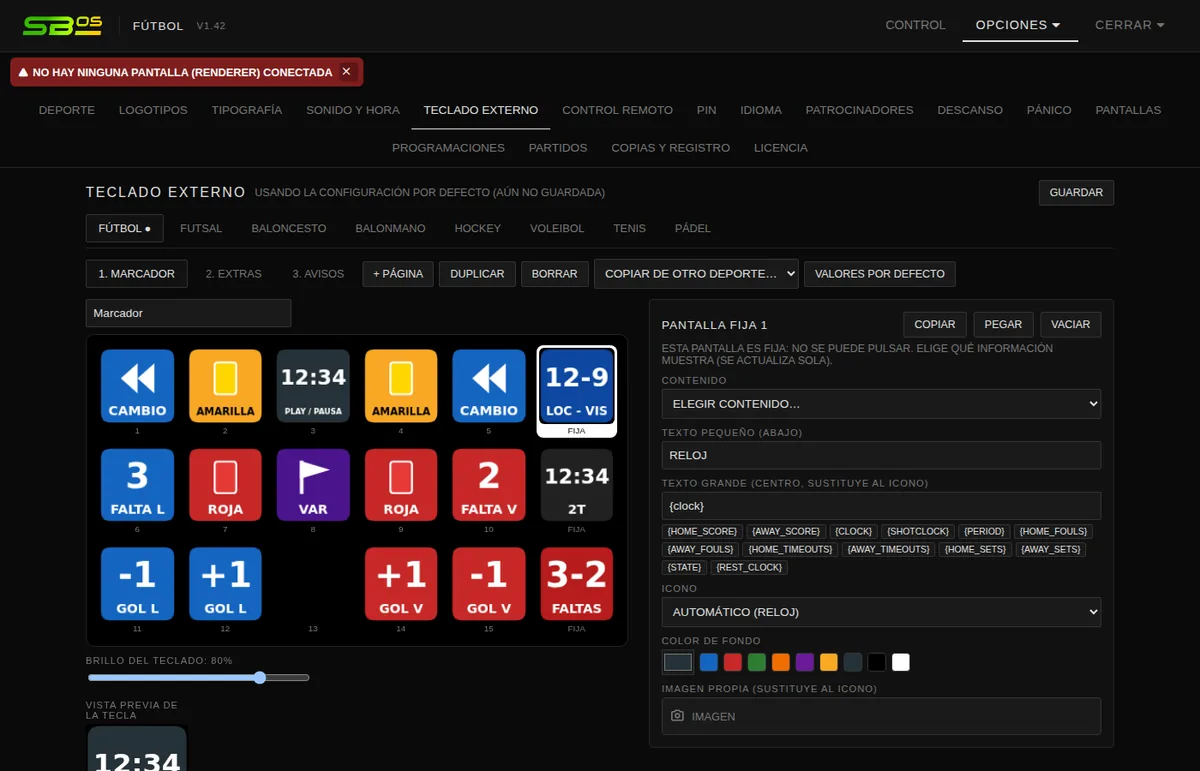The image size is (1200, 771).
Task: Select the CAMBIO key numbered 1
Action: tap(137, 385)
